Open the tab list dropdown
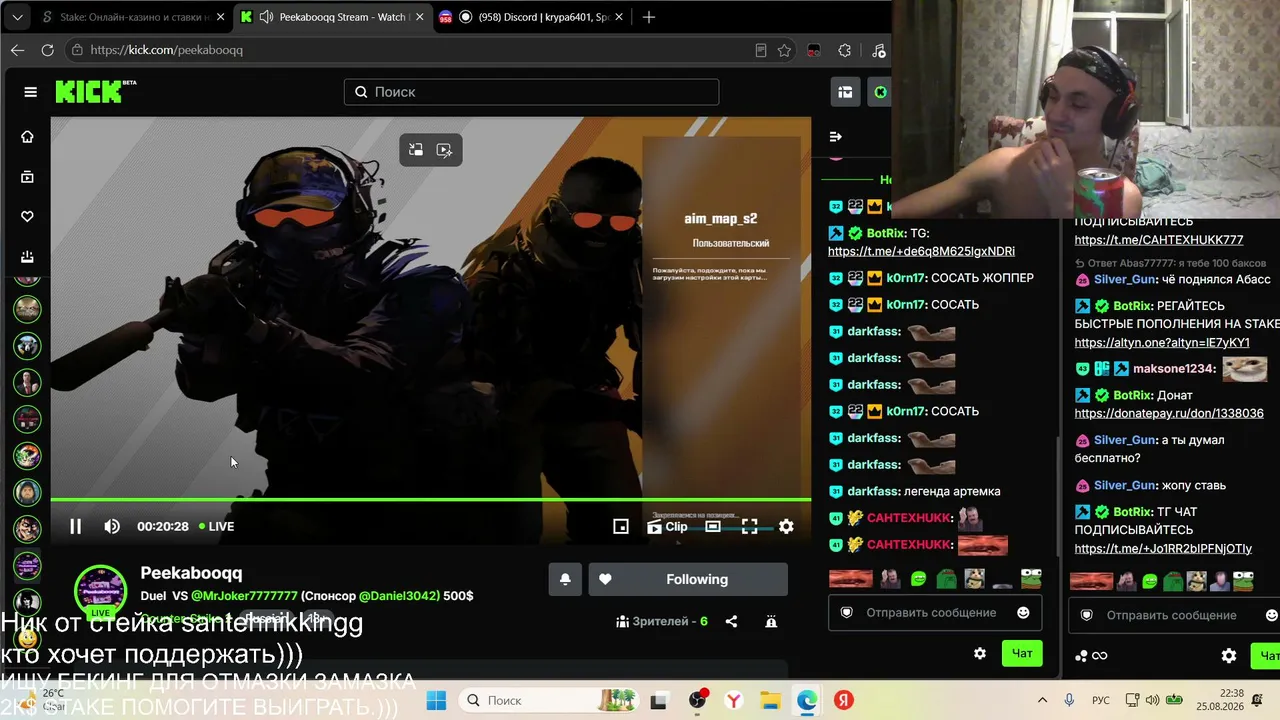This screenshot has width=1280, height=720. pos(17,17)
